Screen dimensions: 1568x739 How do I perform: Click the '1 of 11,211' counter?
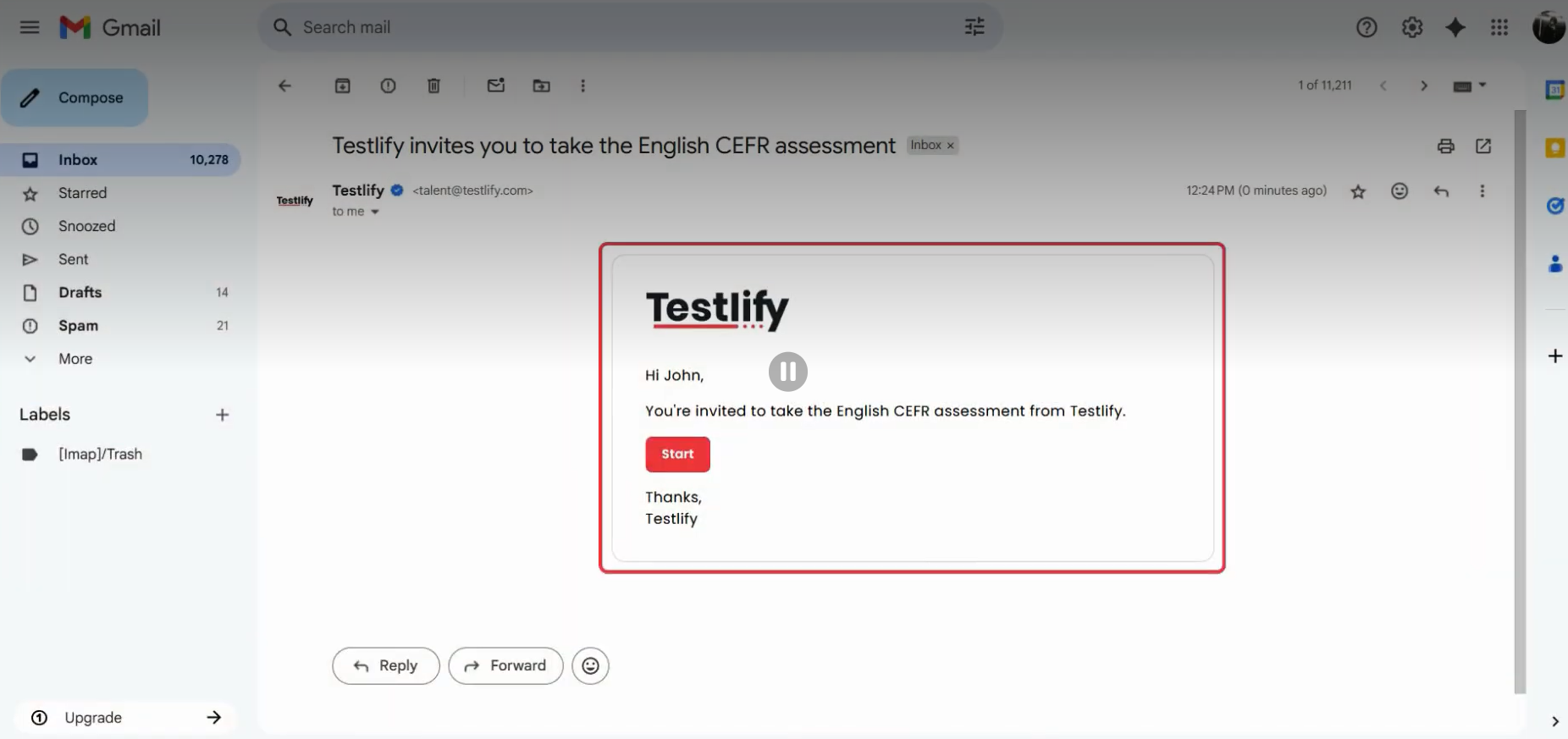1325,85
